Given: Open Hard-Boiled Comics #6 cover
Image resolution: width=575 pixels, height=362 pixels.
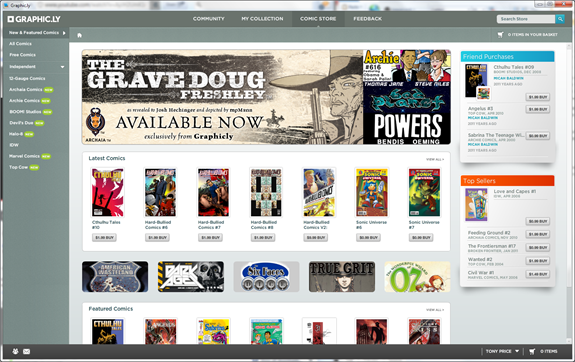Looking at the screenshot, I should (160, 193).
